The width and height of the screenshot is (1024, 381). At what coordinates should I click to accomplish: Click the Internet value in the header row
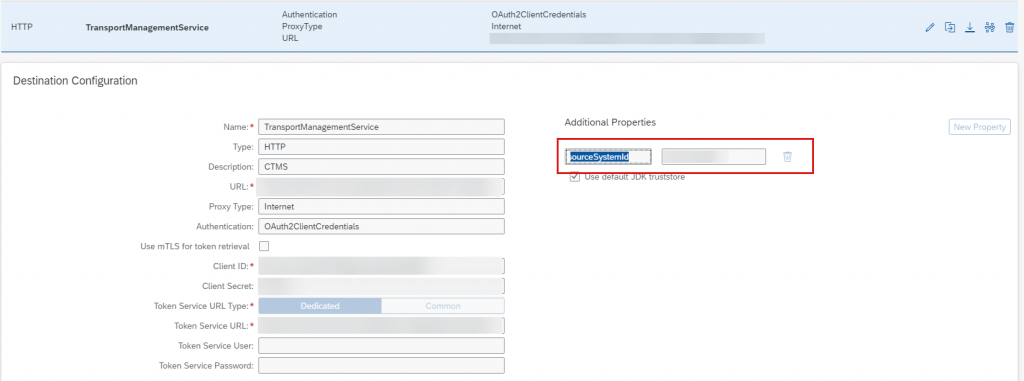(x=506, y=27)
